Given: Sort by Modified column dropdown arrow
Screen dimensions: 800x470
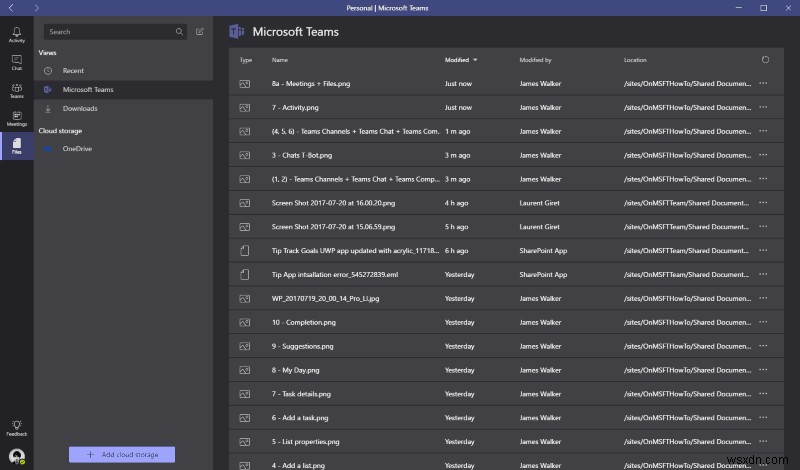Looking at the screenshot, I should click(475, 60).
